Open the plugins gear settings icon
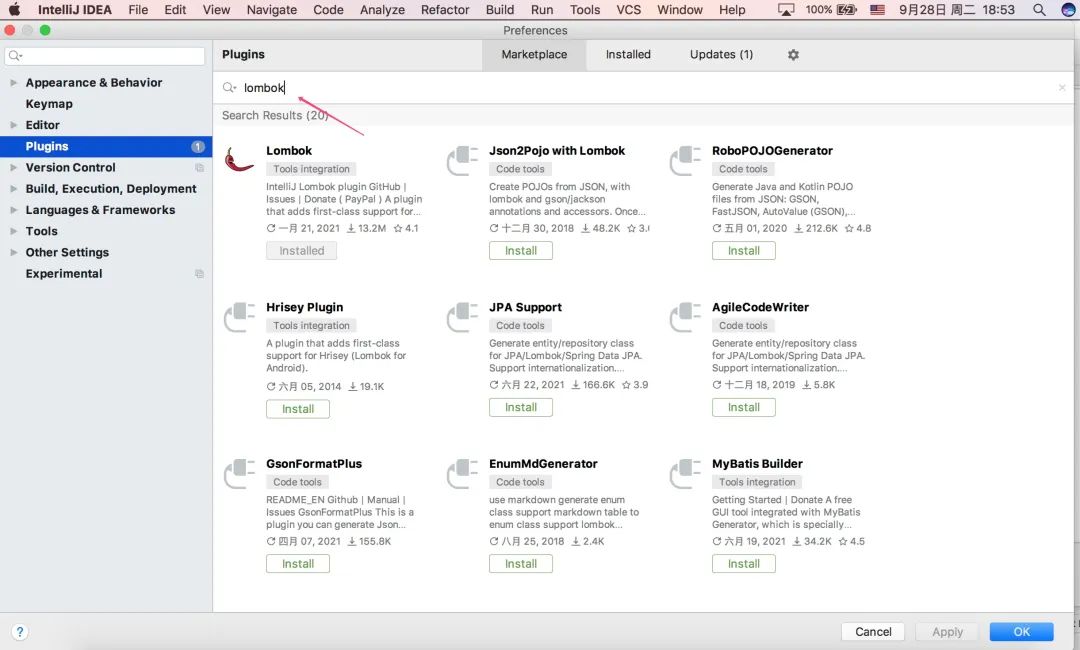The image size is (1080, 650). [793, 54]
